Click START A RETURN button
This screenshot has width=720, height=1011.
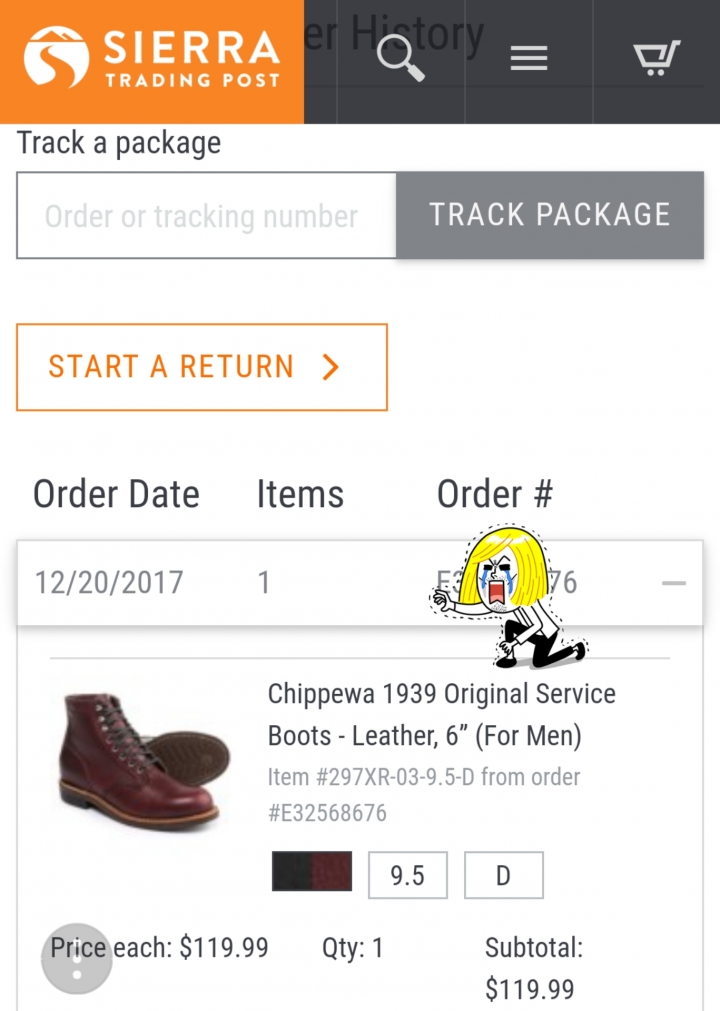click(x=202, y=367)
